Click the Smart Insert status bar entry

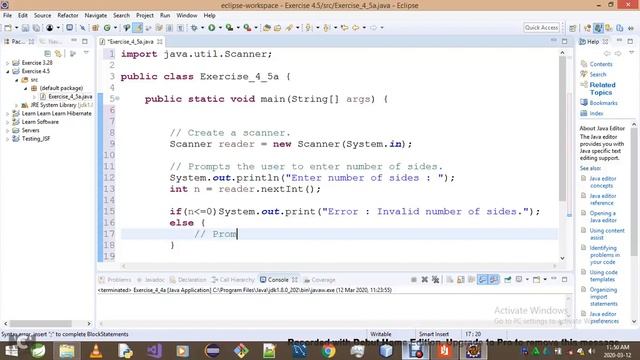tap(433, 334)
